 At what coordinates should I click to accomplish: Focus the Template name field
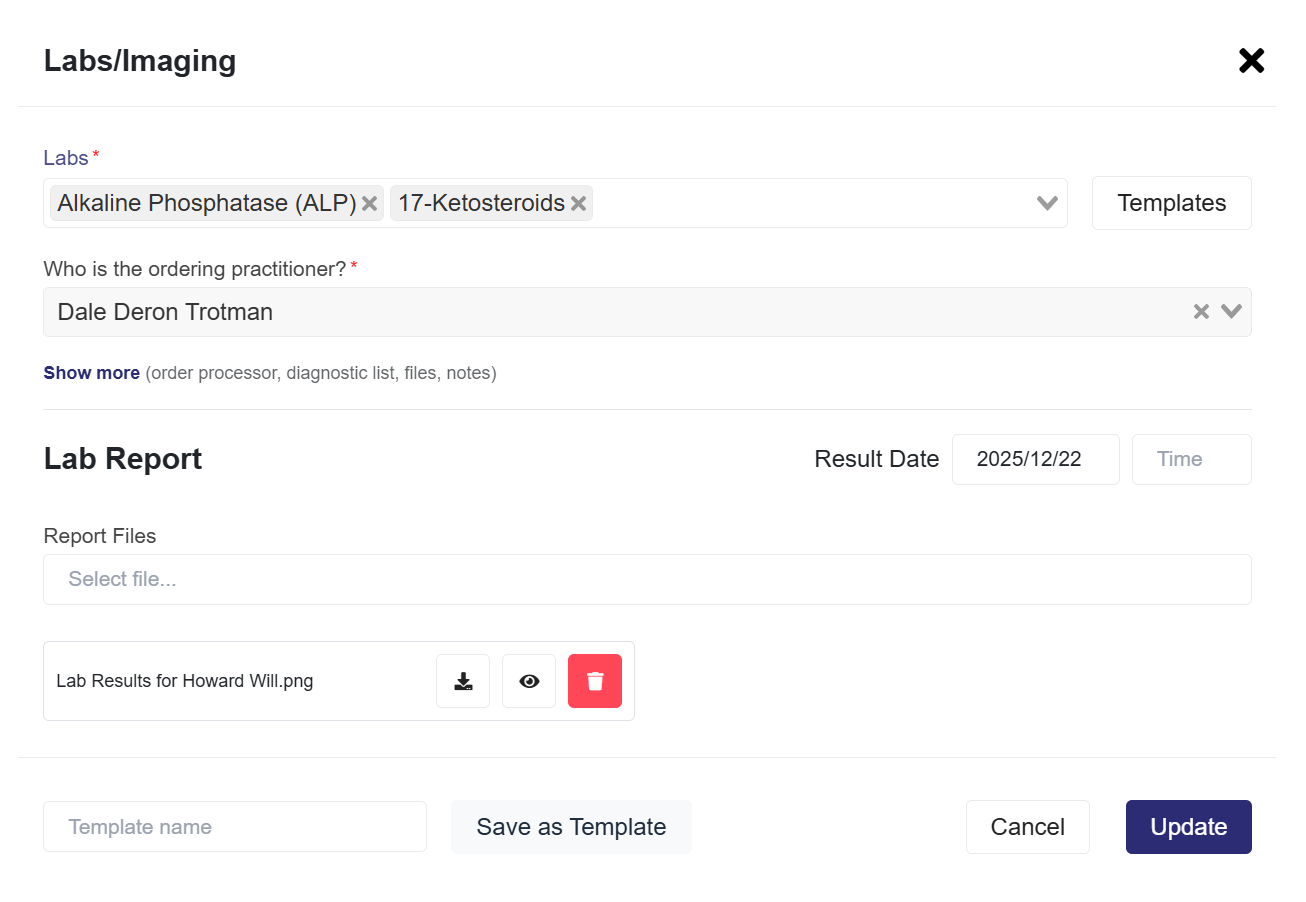pos(235,827)
